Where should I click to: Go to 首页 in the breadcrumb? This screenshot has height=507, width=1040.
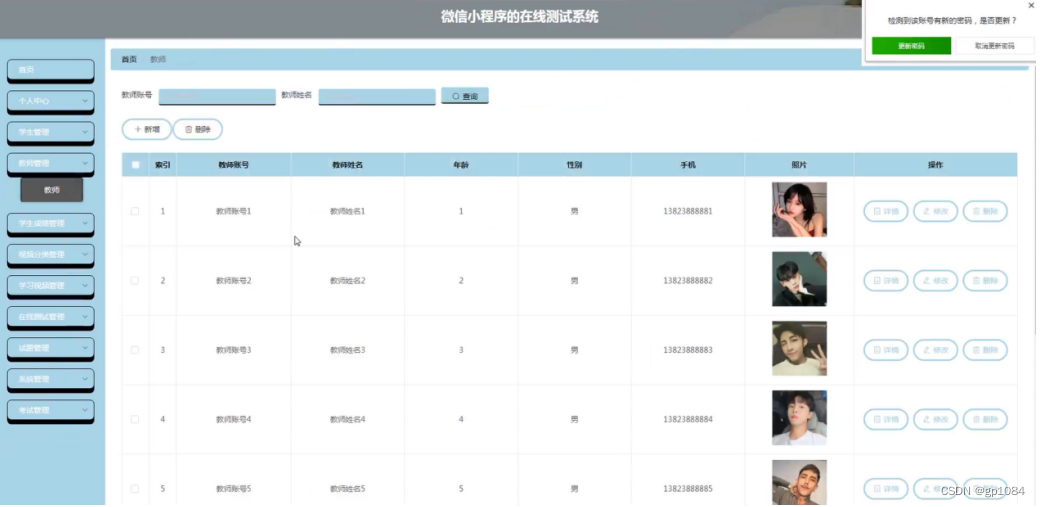tap(129, 60)
